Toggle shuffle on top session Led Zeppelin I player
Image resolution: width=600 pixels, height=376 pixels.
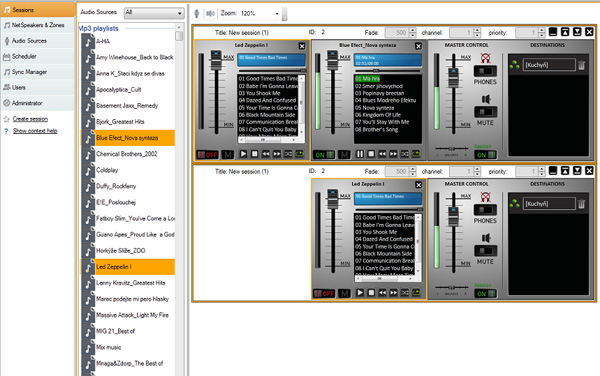coord(288,154)
